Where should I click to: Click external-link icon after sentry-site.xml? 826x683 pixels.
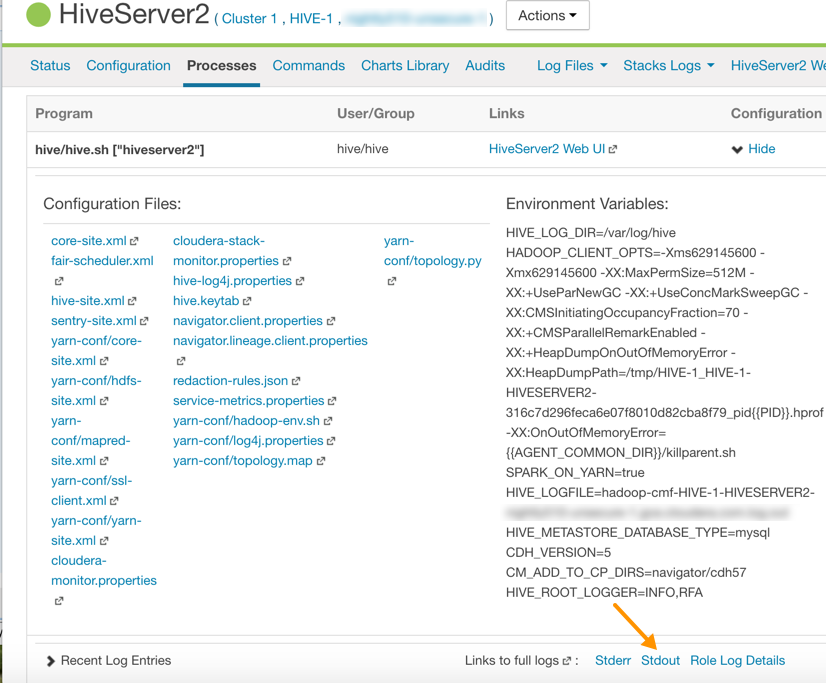(x=145, y=321)
